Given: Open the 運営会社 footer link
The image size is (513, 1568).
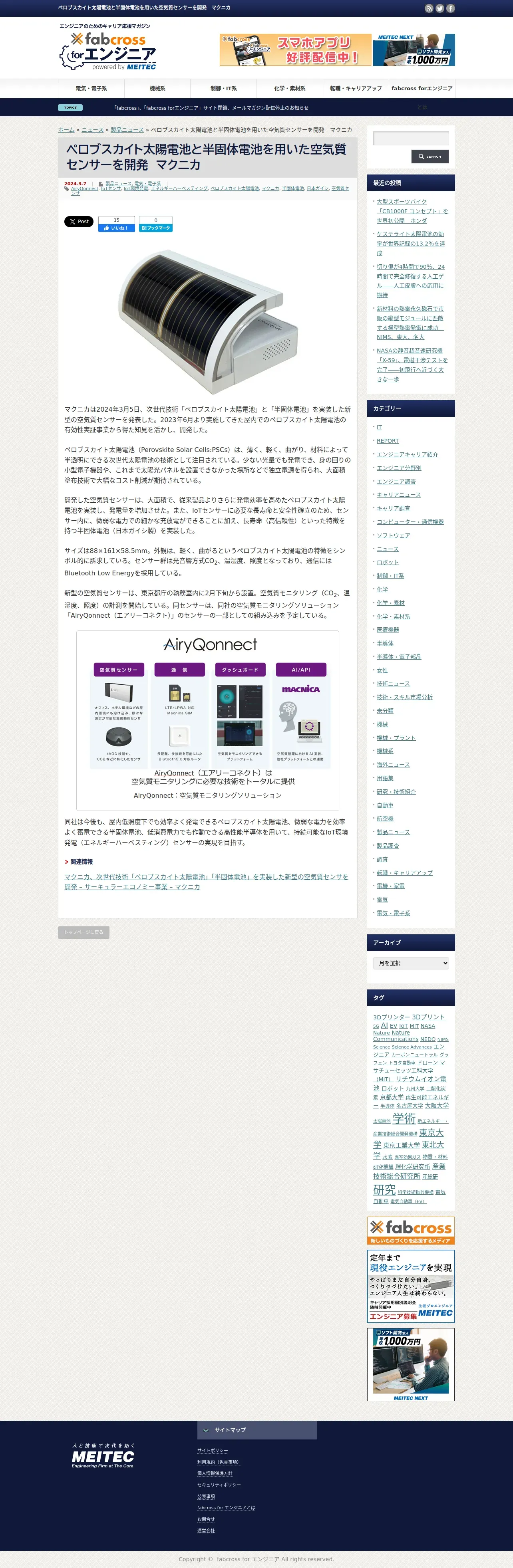Looking at the screenshot, I should (206, 1531).
